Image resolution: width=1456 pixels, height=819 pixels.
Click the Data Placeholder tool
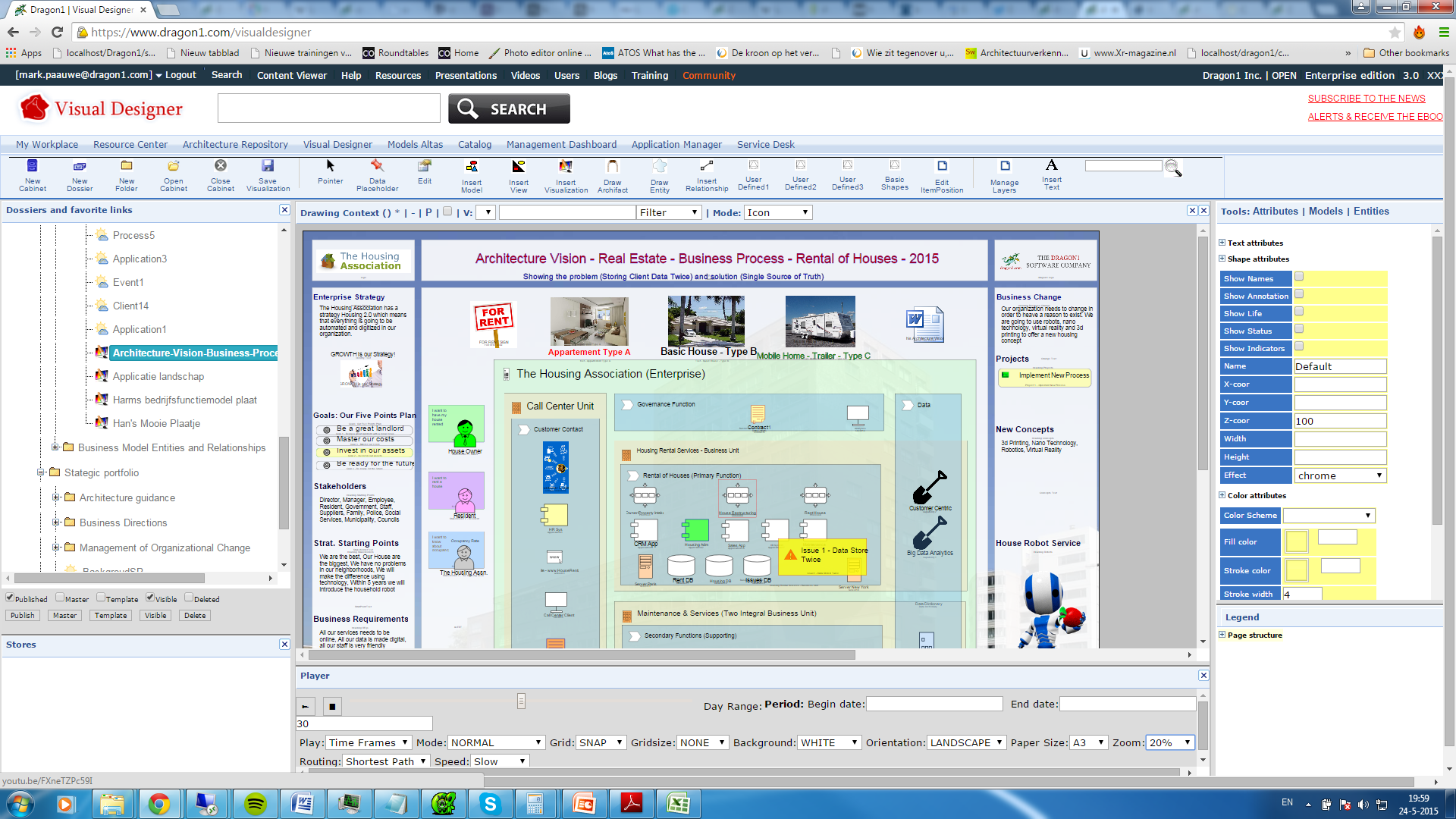[377, 174]
